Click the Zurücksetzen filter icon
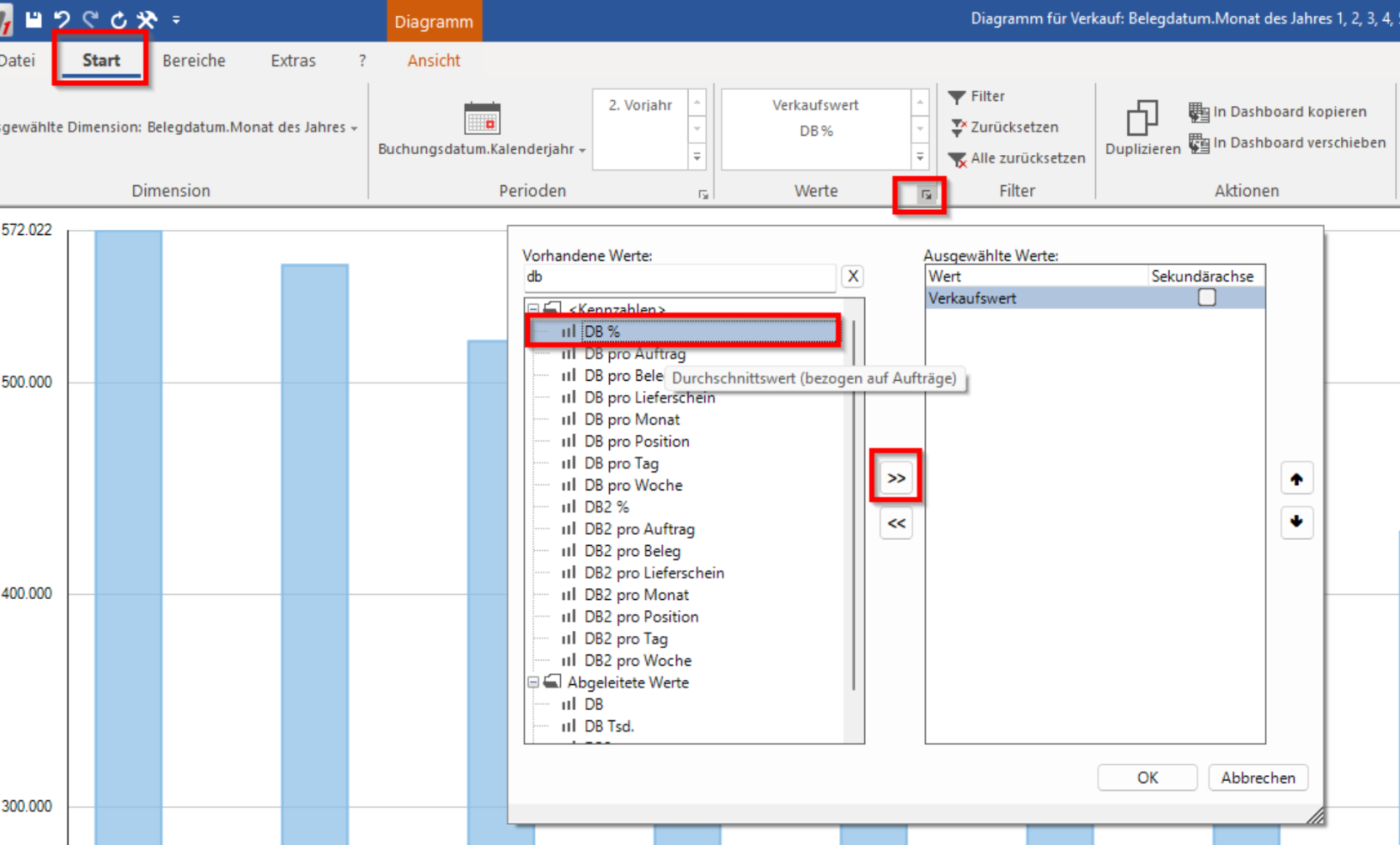This screenshot has width=1400, height=845. coord(957,127)
